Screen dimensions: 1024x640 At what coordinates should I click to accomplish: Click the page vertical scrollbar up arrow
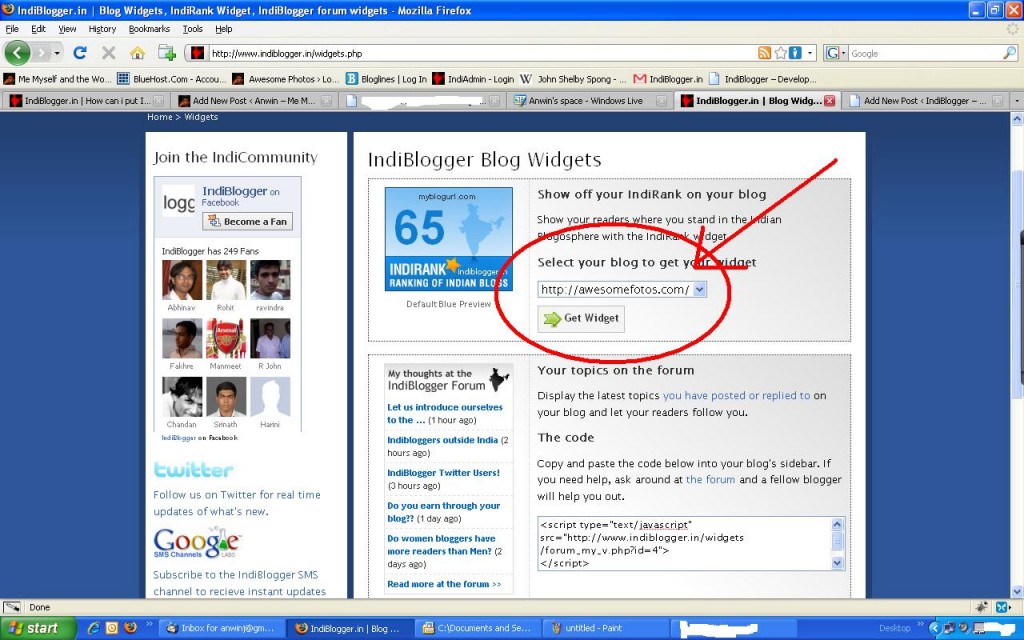[x=1017, y=119]
